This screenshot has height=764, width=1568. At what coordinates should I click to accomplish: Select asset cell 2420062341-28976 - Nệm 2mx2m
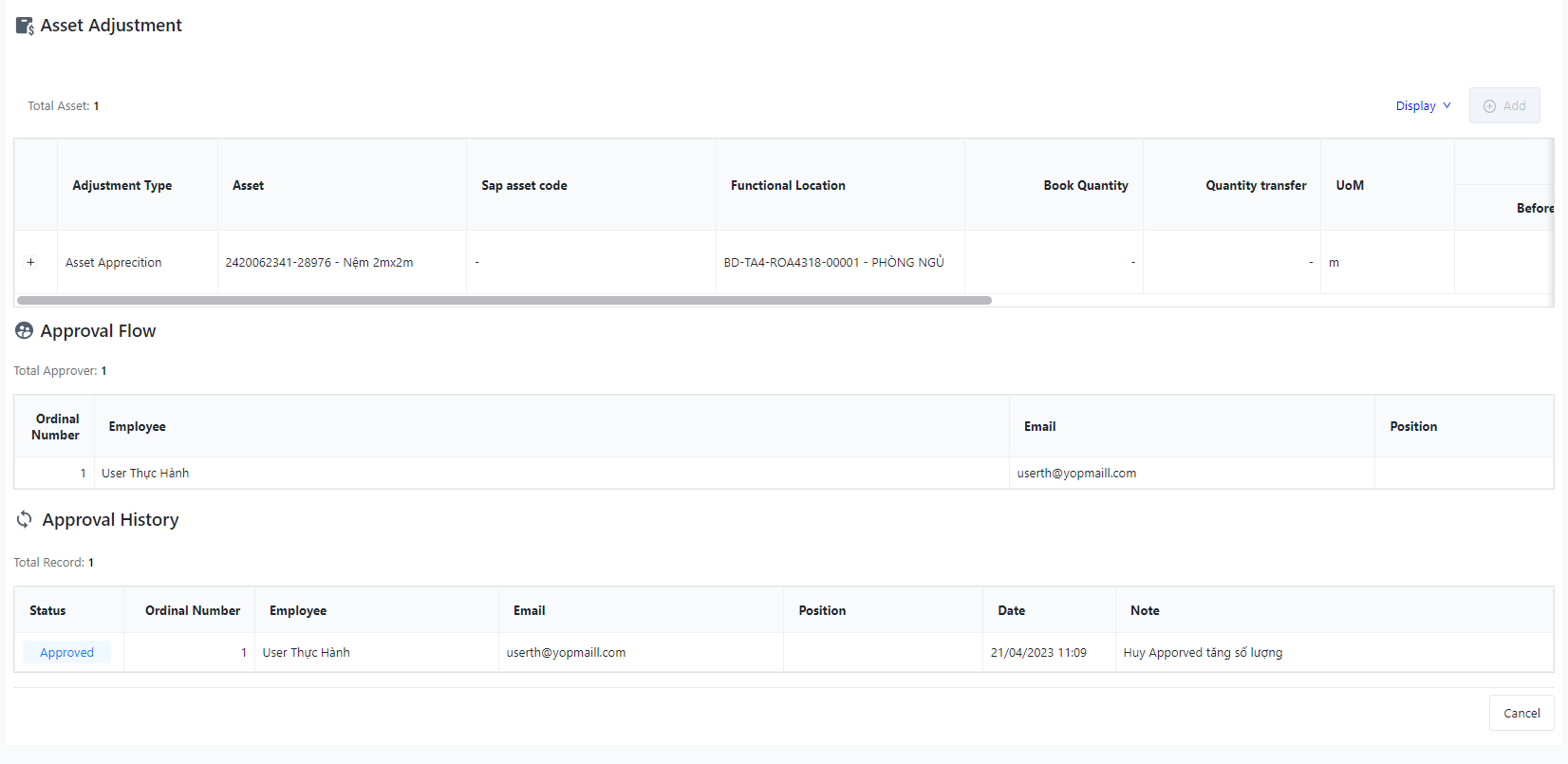[319, 263]
